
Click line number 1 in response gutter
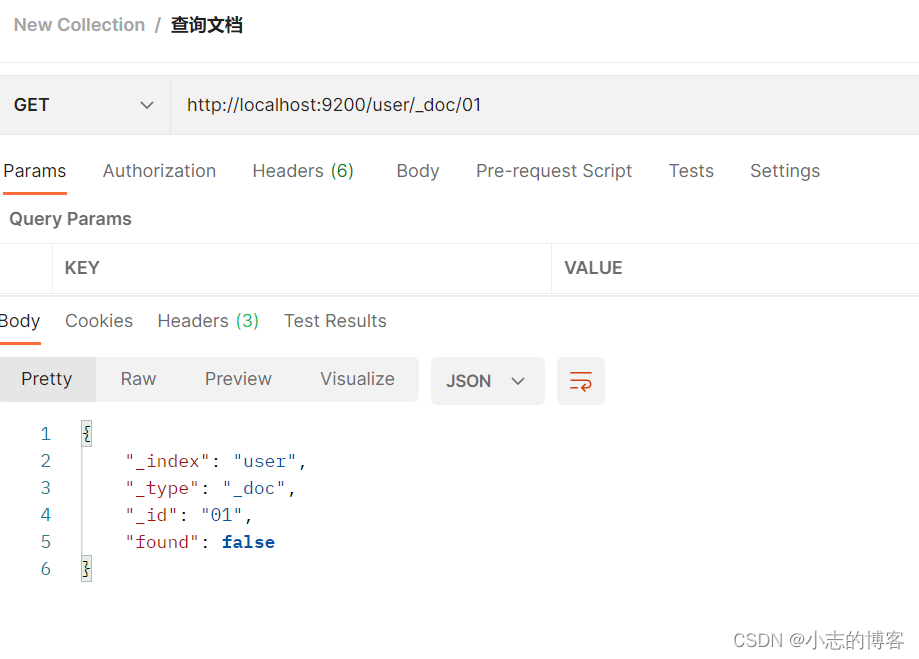45,434
